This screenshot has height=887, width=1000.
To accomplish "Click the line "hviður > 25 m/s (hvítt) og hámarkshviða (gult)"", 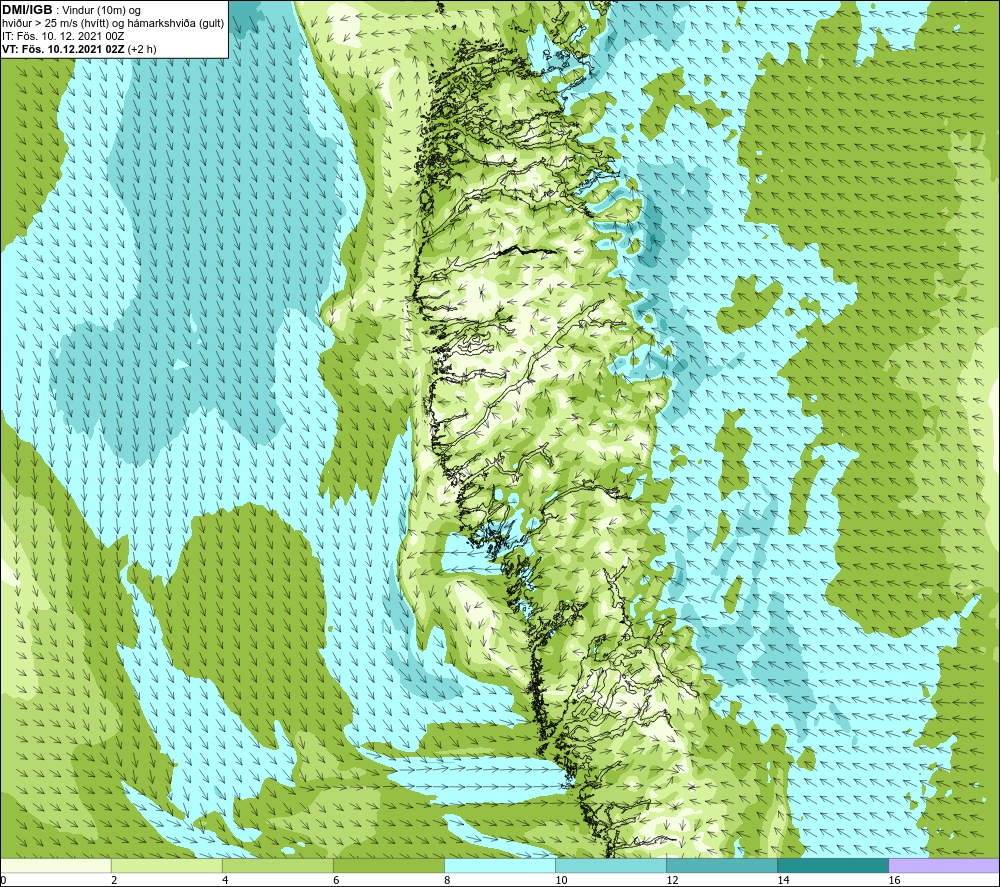I will [x=113, y=24].
